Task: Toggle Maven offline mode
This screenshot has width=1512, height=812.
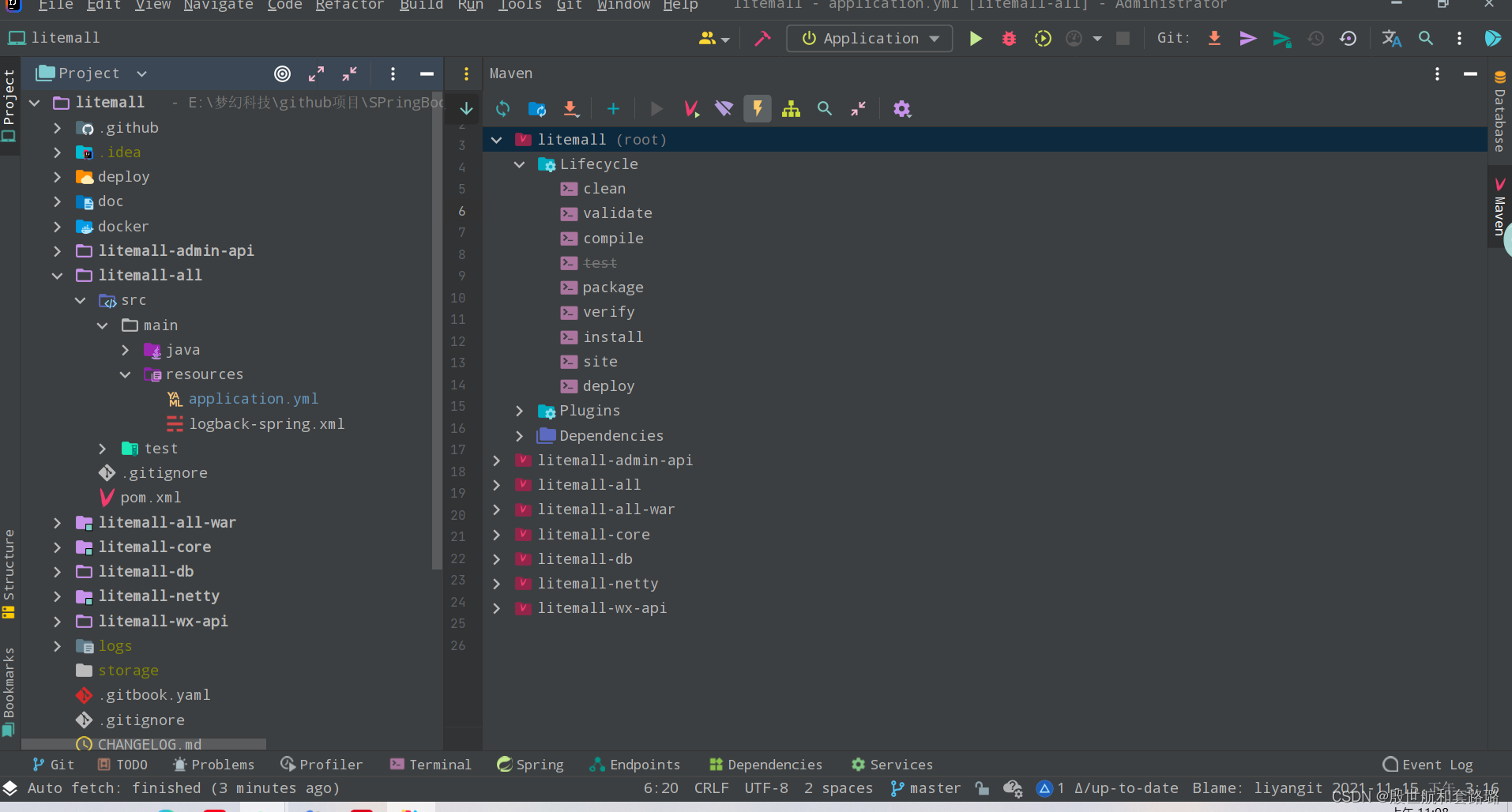Action: pos(724,109)
